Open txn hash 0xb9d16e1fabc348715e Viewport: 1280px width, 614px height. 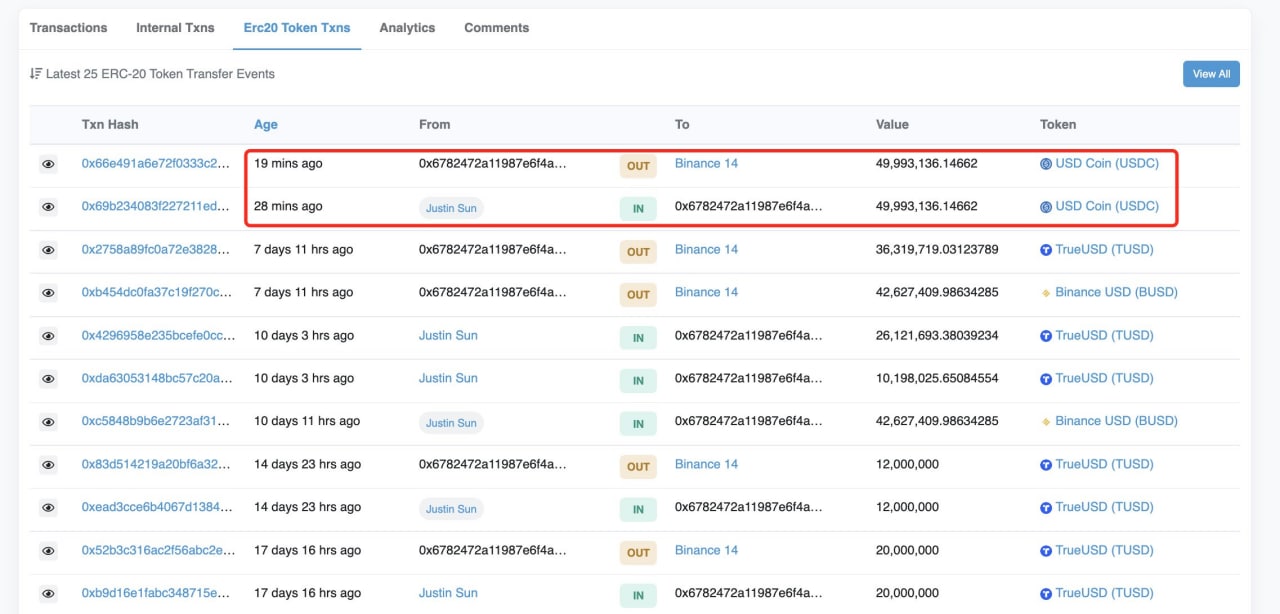tap(157, 593)
